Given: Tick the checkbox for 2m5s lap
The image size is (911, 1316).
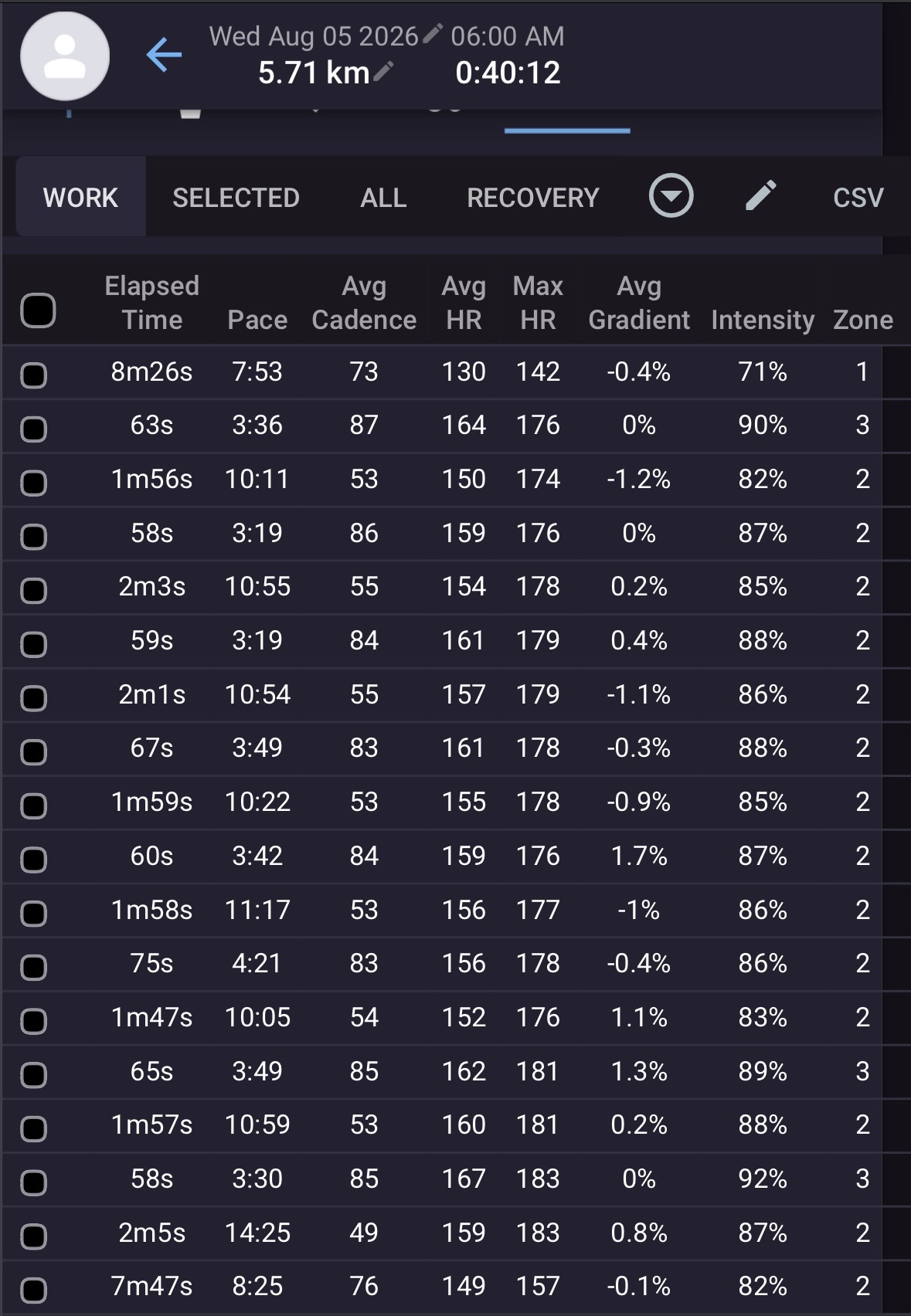Looking at the screenshot, I should pyautogui.click(x=33, y=1236).
